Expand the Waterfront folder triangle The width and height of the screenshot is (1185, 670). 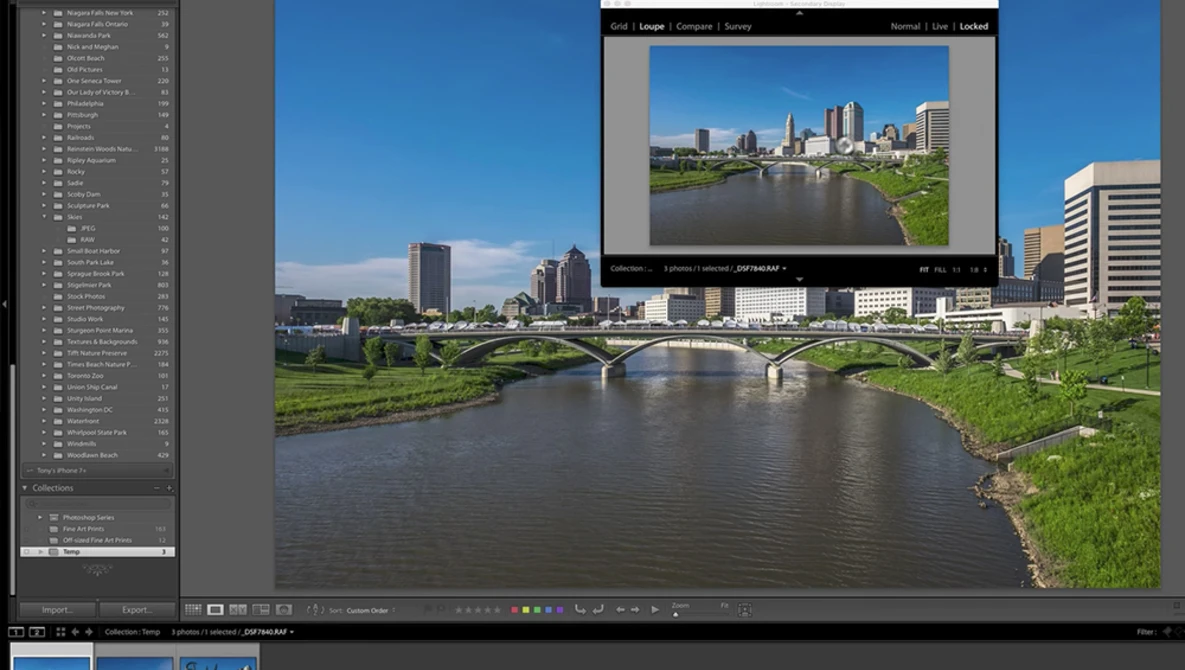coord(44,421)
